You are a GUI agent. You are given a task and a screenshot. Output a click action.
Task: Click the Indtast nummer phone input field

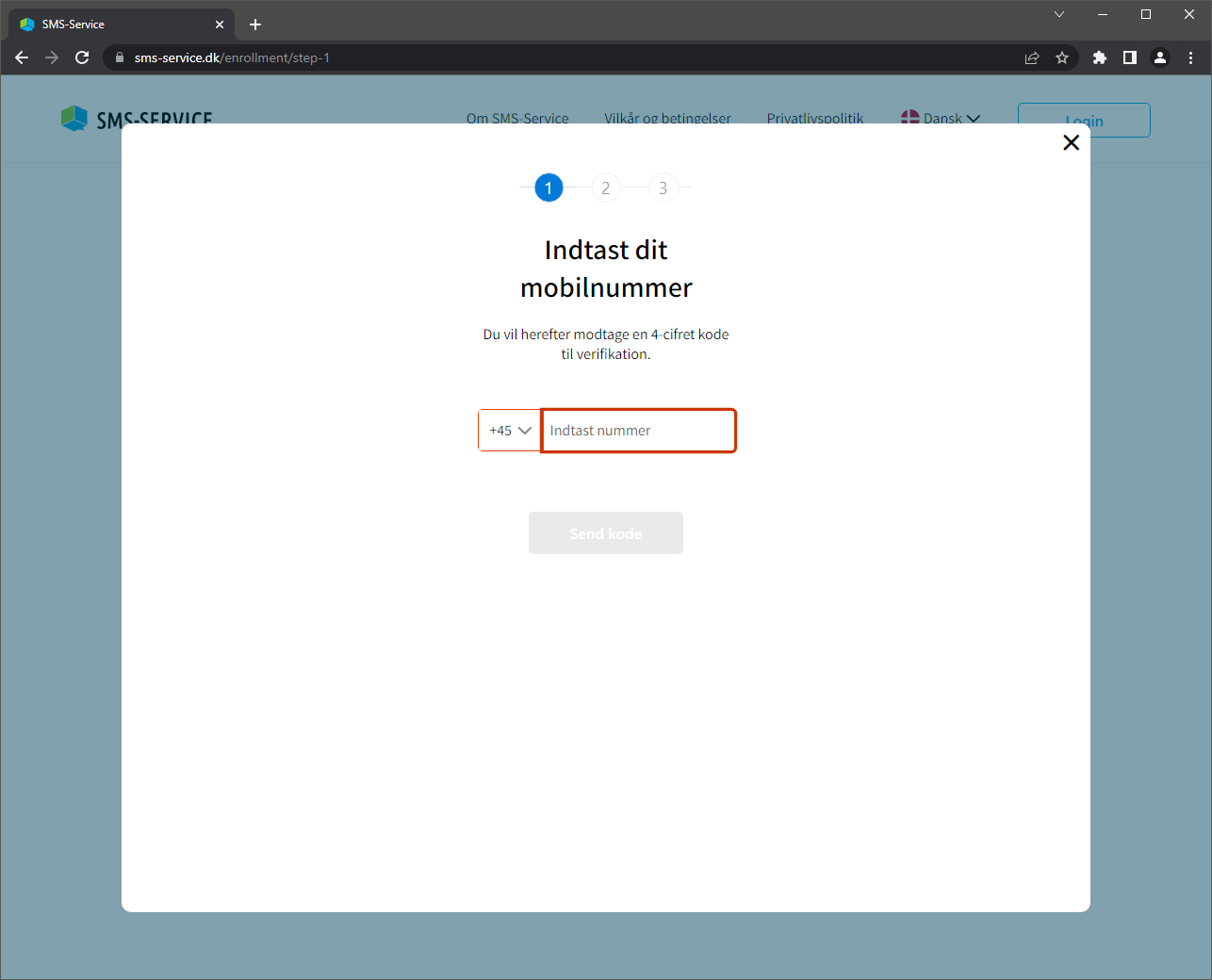click(638, 431)
